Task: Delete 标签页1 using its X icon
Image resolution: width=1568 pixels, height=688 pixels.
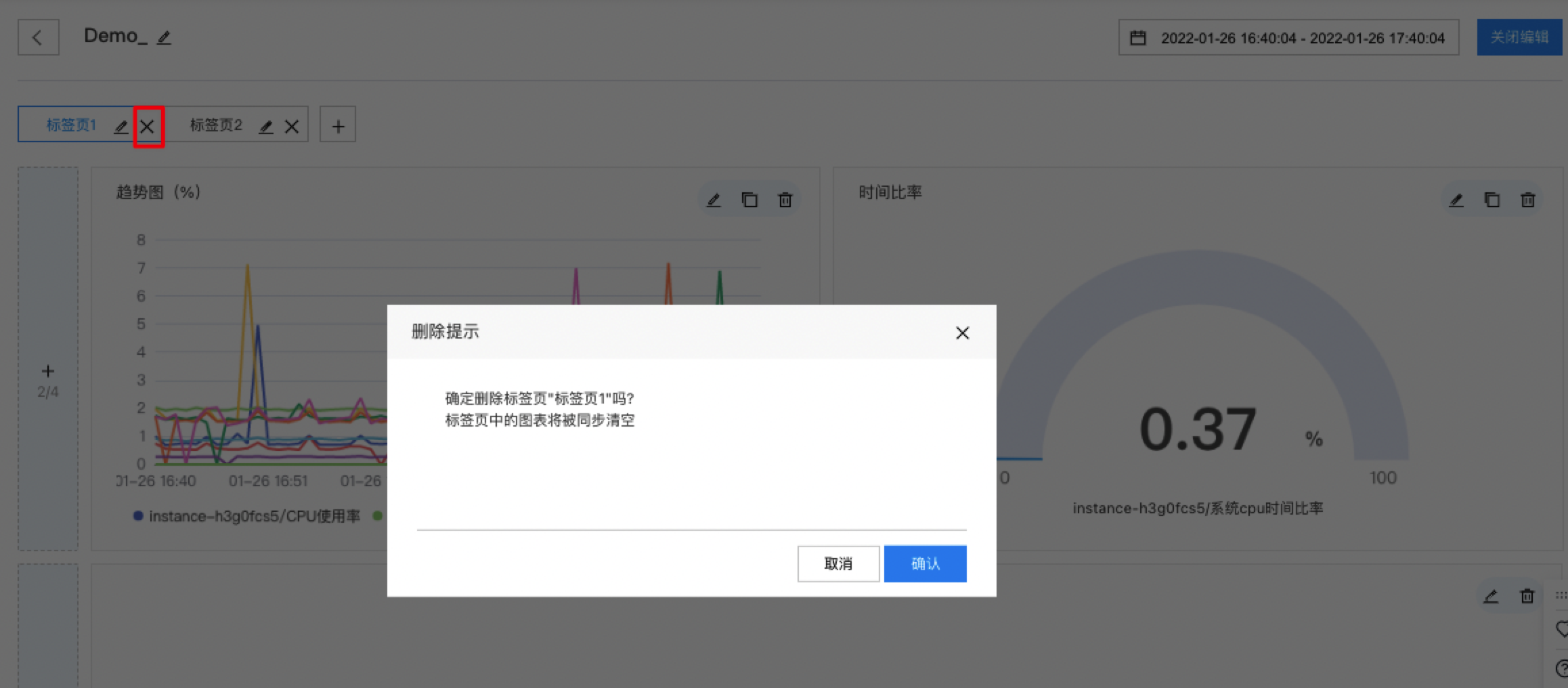Action: (147, 127)
